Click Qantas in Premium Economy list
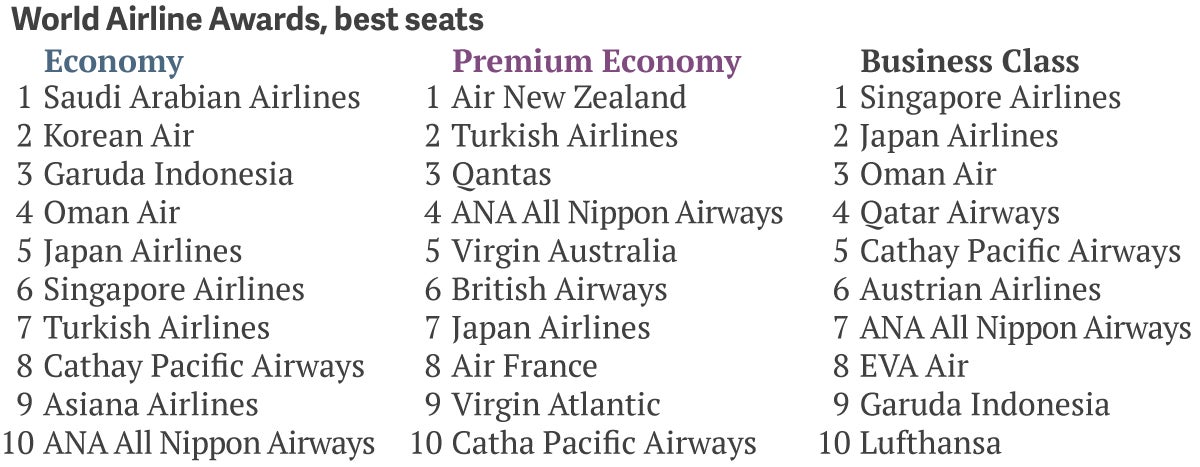Image resolution: width=1200 pixels, height=467 pixels. pos(501,175)
